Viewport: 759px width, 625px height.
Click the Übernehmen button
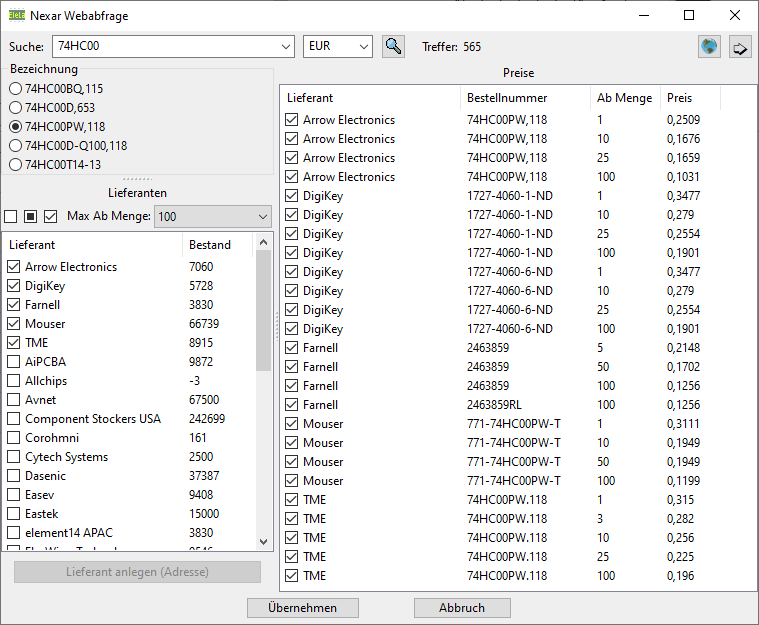click(x=302, y=608)
